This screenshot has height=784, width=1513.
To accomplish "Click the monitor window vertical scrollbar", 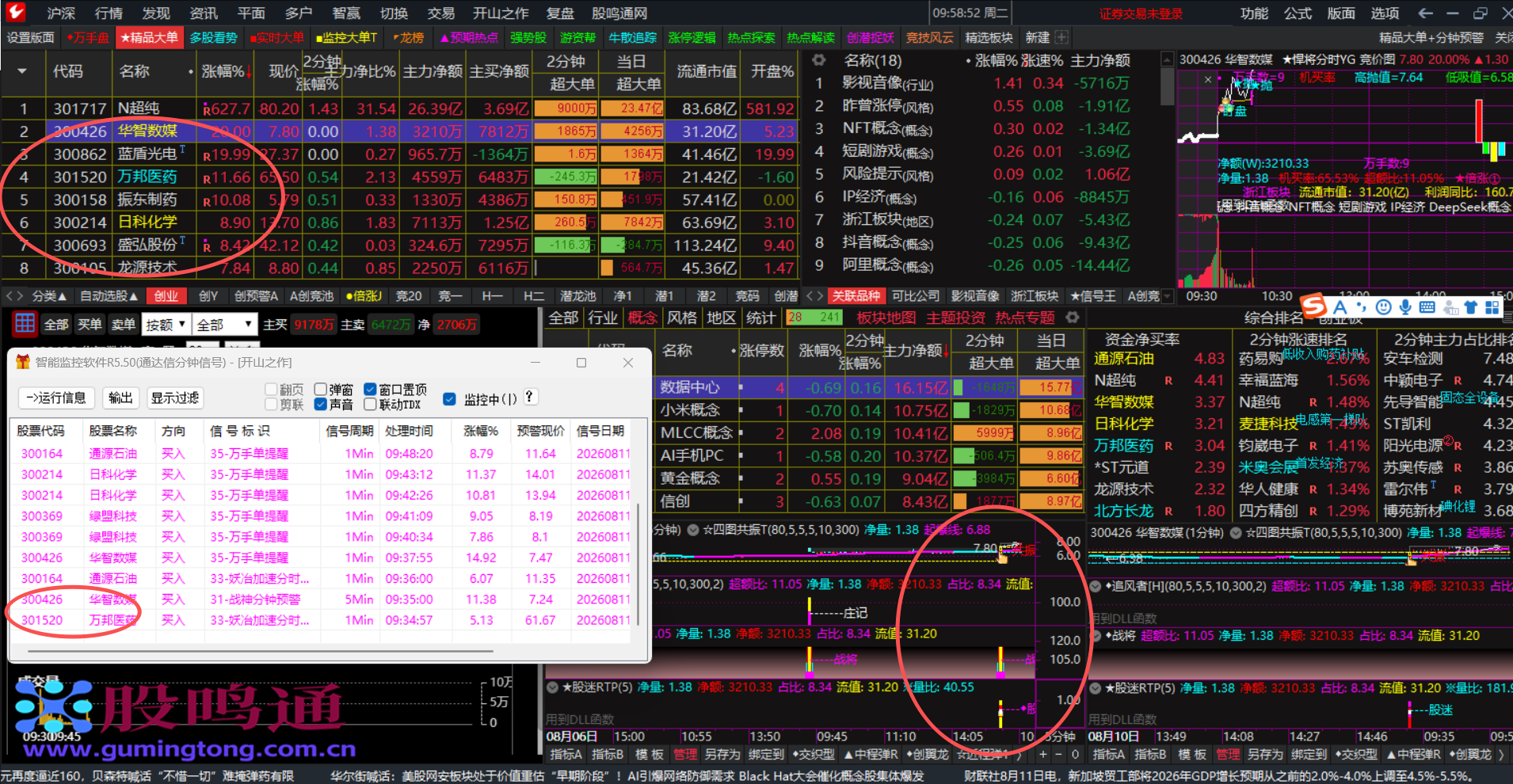I will point(638,564).
